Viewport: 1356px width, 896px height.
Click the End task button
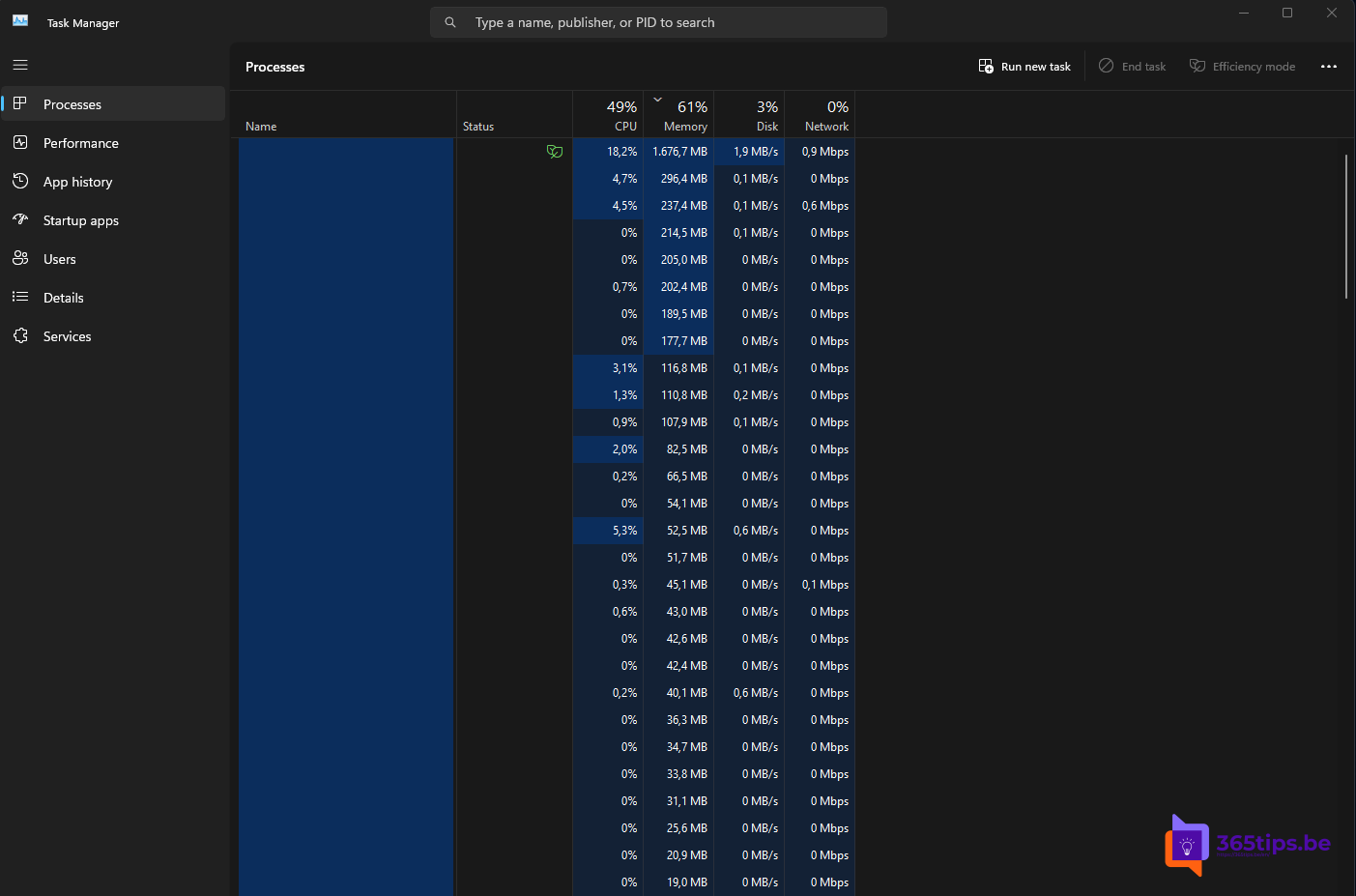pos(1132,67)
